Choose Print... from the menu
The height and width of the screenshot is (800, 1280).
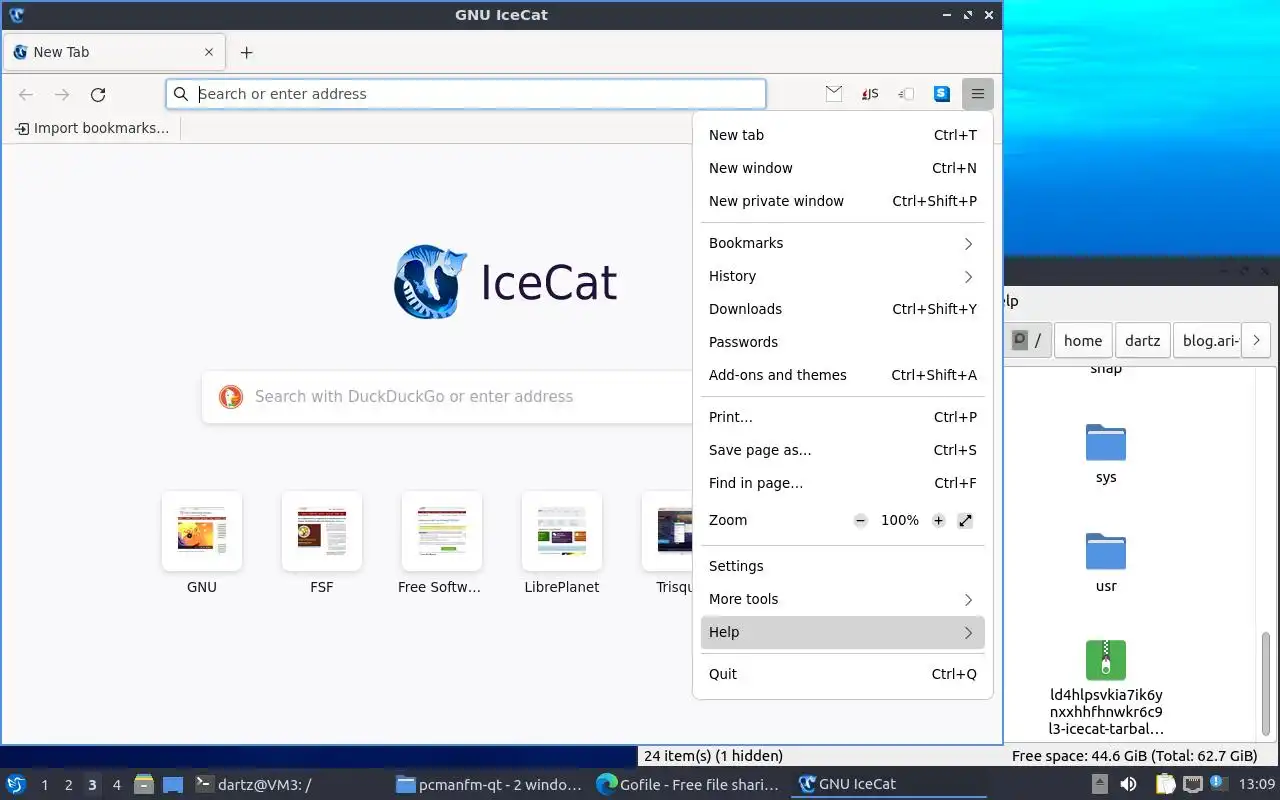[842, 417]
